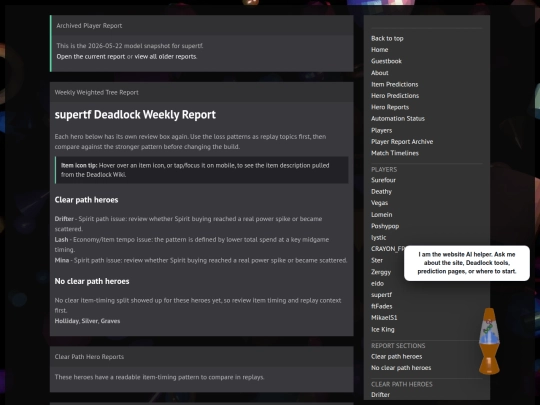
Task: Select player eido
Action: click(x=377, y=283)
